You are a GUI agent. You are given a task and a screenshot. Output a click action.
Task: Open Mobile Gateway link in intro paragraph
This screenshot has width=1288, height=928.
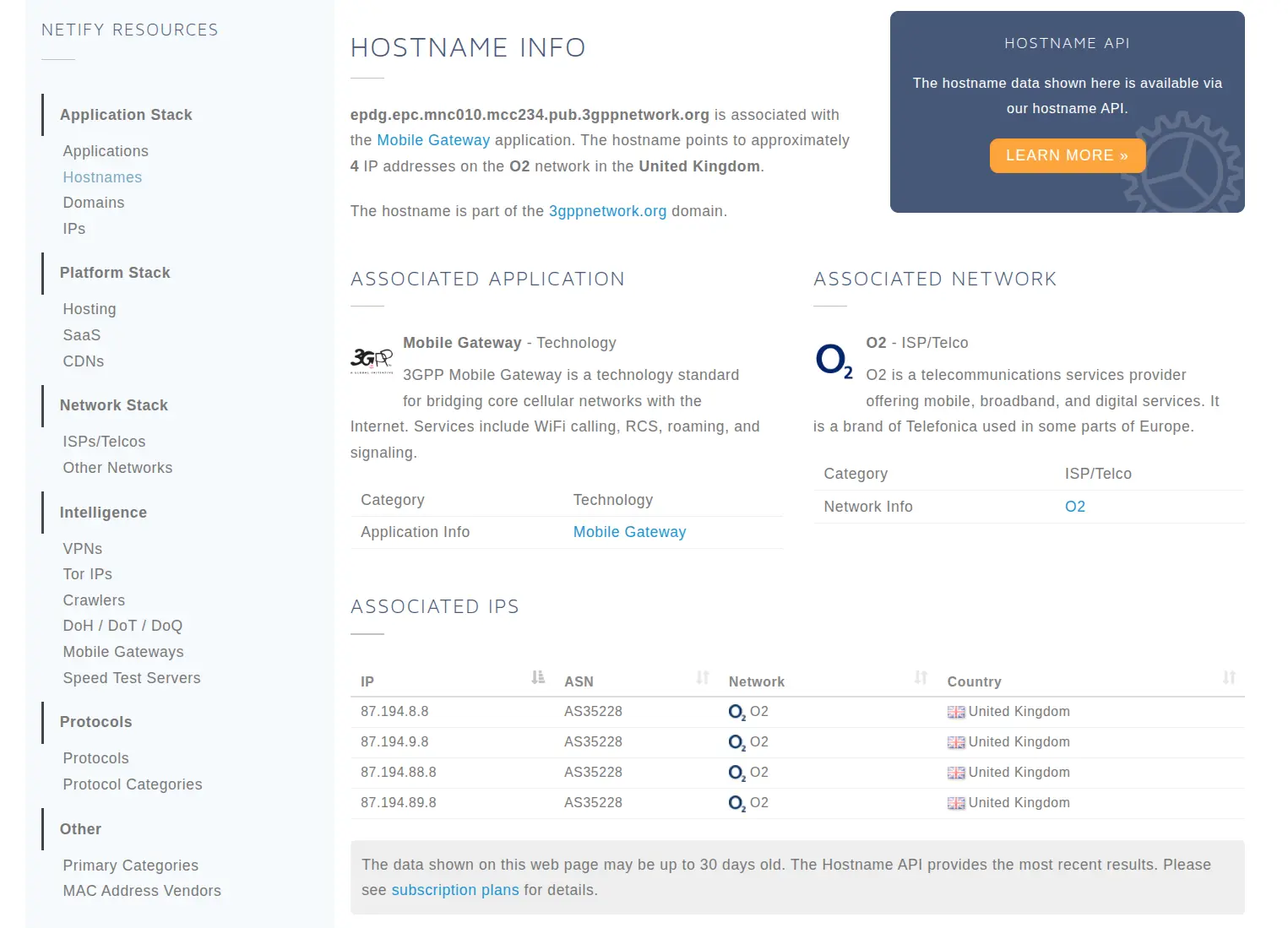[x=433, y=140]
